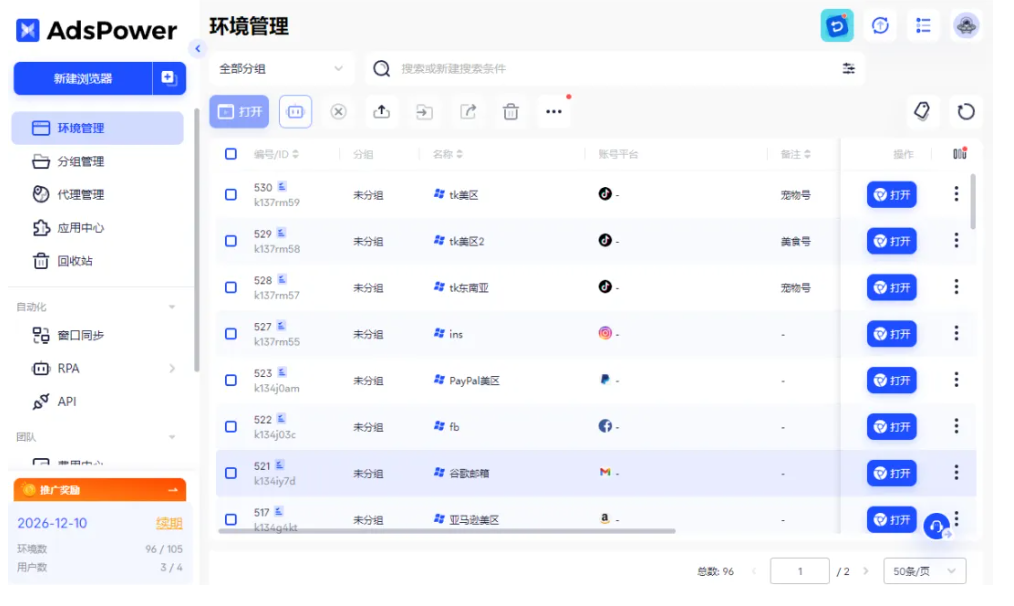Go to next page arrow
The height and width of the screenshot is (606, 1014).
point(866,572)
